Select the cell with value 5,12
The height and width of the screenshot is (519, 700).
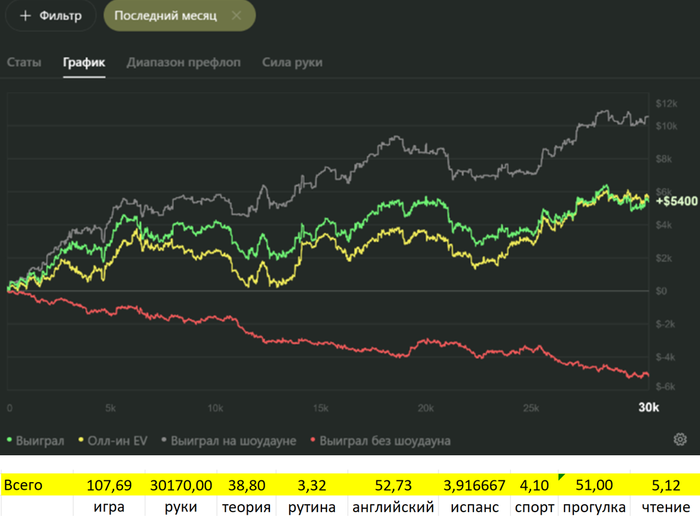point(665,485)
